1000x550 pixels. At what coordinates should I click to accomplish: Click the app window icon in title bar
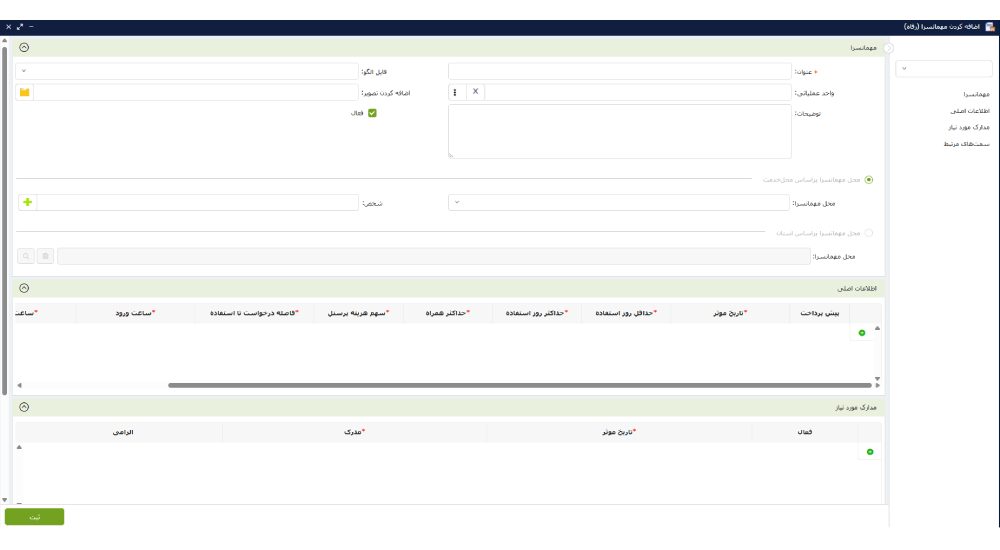(x=990, y=27)
